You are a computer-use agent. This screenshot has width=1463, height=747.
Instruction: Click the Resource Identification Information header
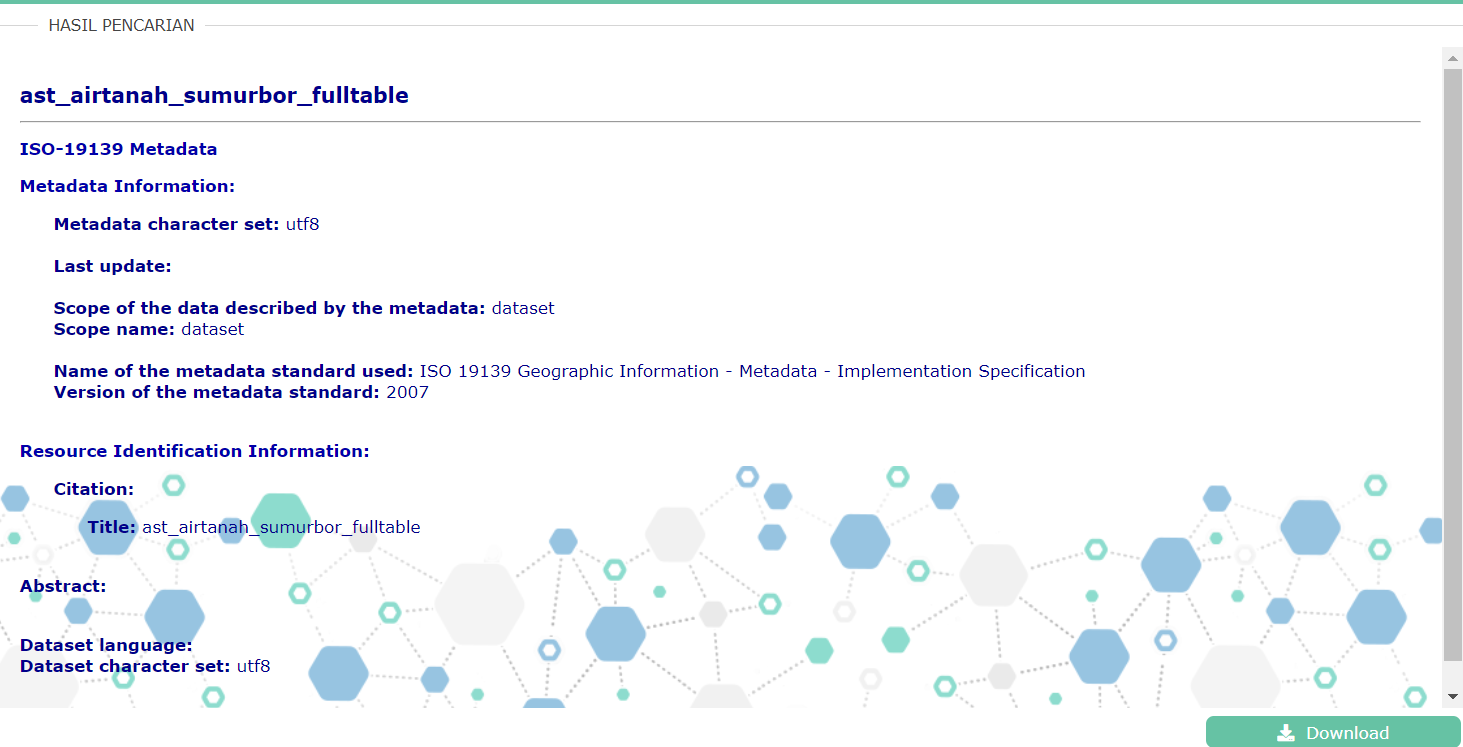194,451
